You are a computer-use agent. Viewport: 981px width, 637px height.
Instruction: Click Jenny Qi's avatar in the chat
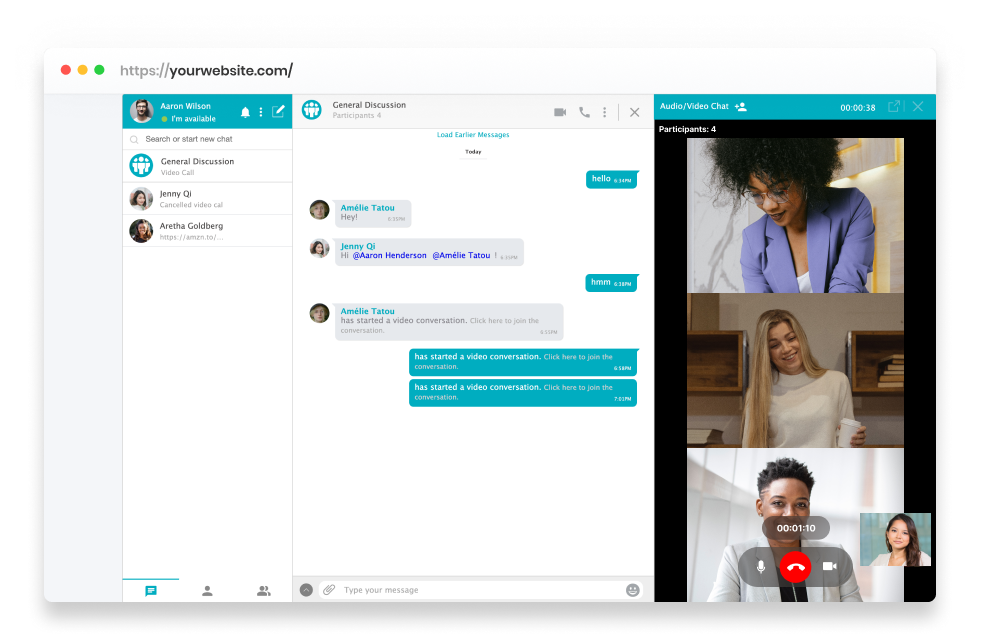(x=320, y=248)
